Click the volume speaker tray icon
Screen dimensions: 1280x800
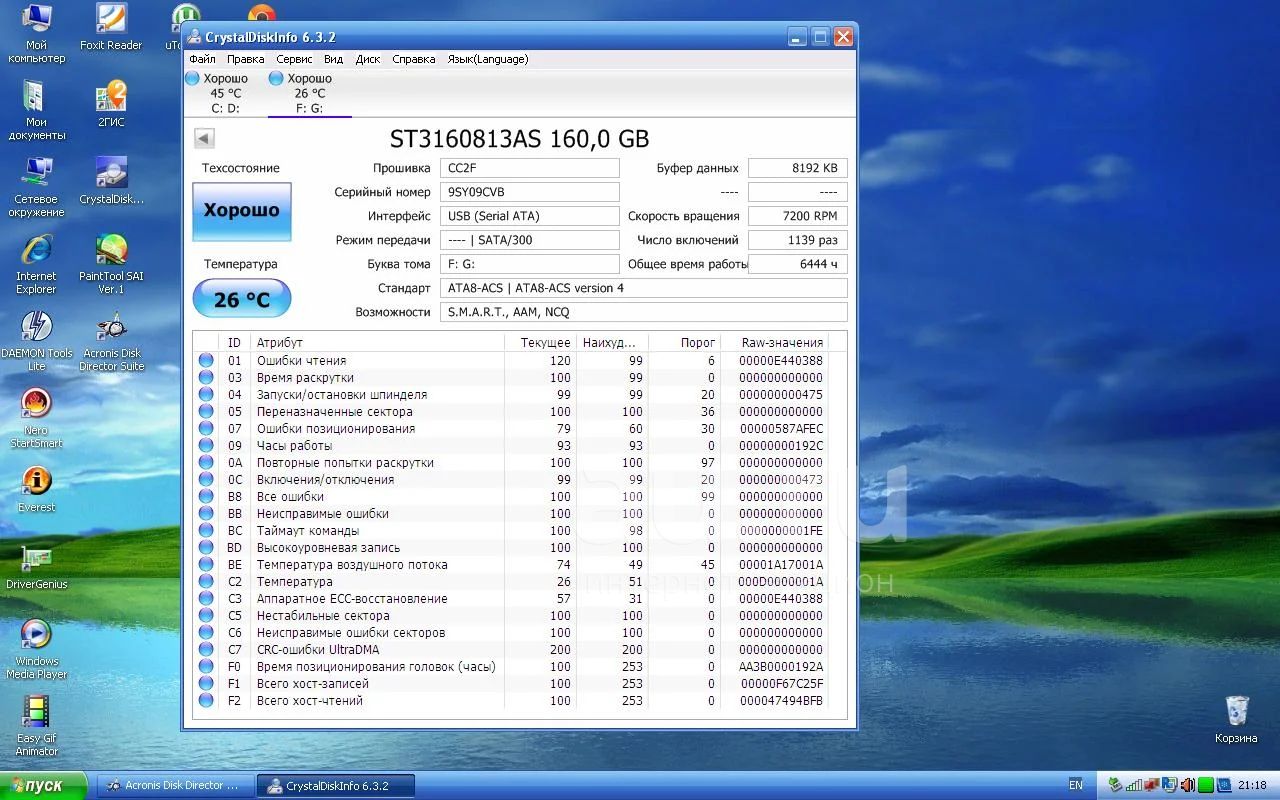click(1188, 786)
